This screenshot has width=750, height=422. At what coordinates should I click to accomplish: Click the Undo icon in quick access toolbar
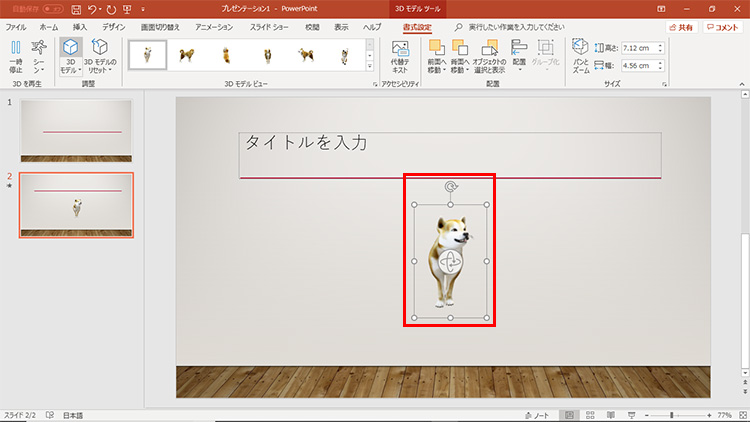[93, 8]
